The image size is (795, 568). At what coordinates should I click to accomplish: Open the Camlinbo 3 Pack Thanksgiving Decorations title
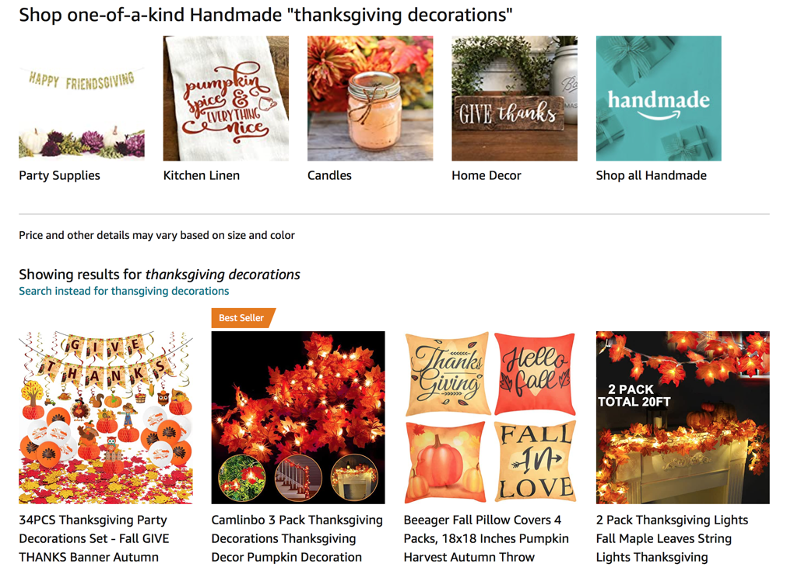coord(297,539)
